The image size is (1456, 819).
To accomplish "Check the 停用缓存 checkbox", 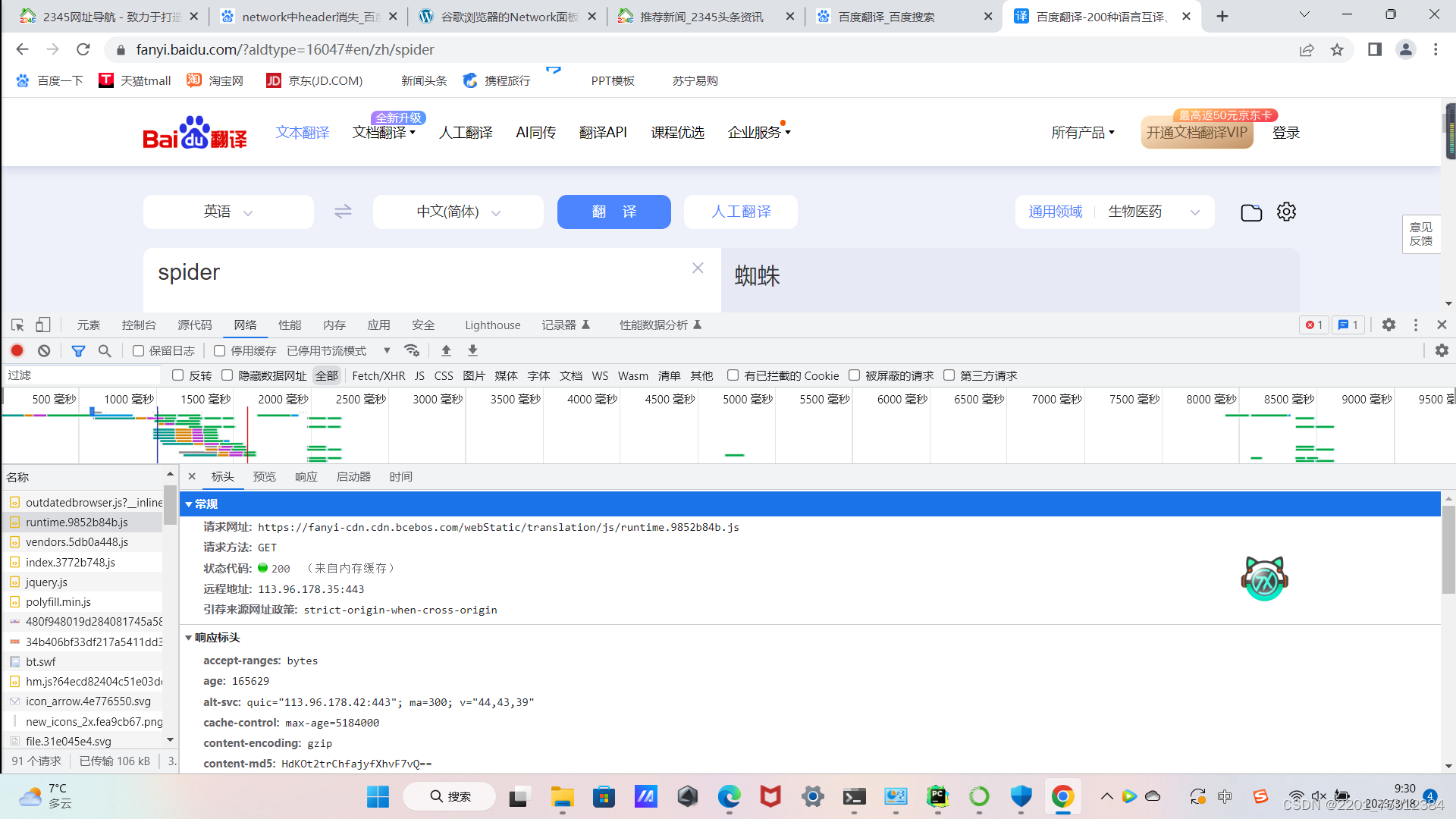I will coord(220,350).
